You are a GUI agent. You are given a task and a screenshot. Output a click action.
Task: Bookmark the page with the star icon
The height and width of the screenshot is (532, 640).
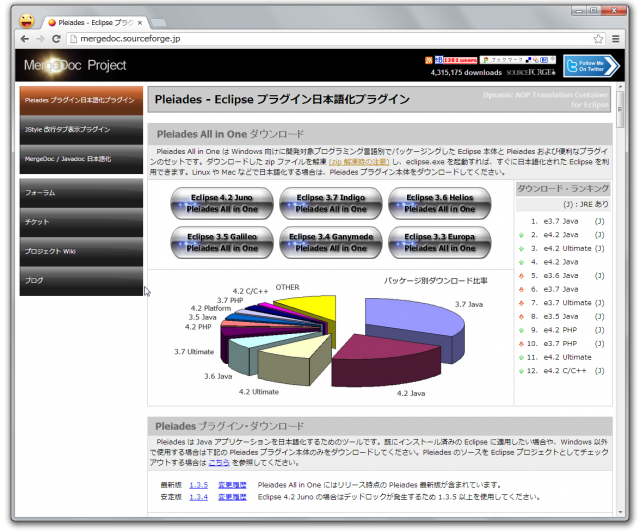pyautogui.click(x=598, y=39)
